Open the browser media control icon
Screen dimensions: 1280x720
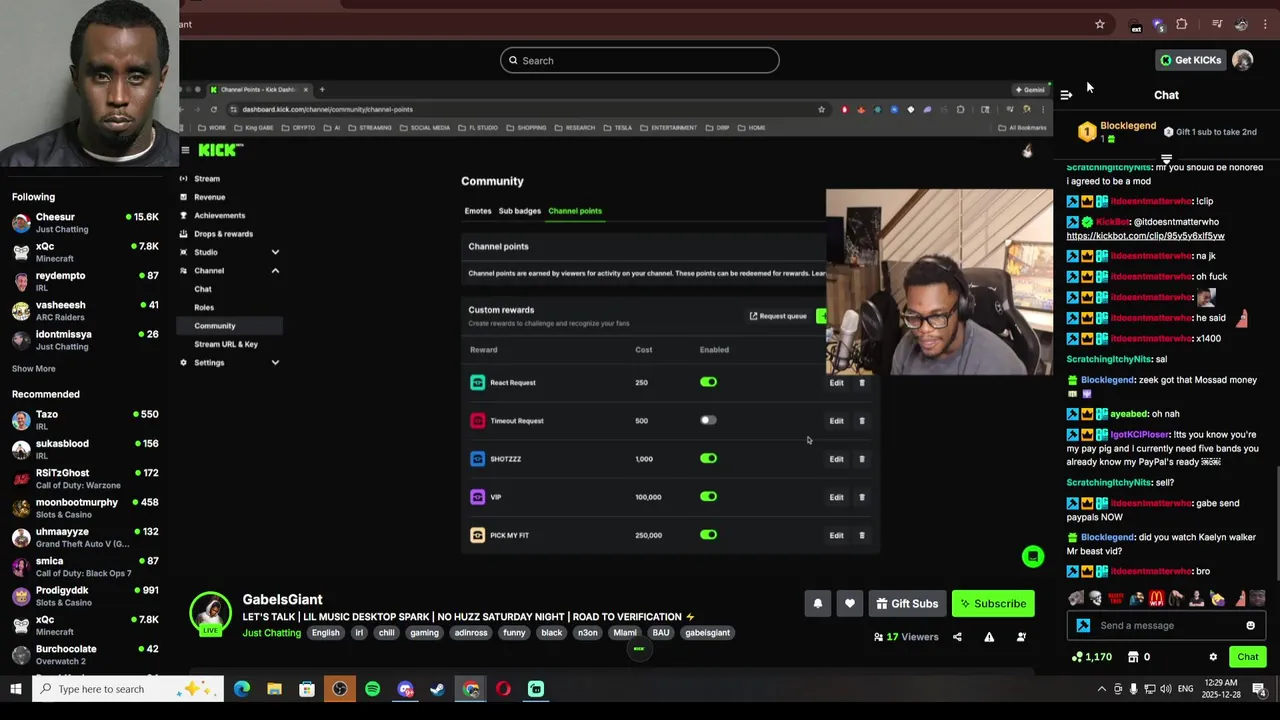click(1217, 24)
